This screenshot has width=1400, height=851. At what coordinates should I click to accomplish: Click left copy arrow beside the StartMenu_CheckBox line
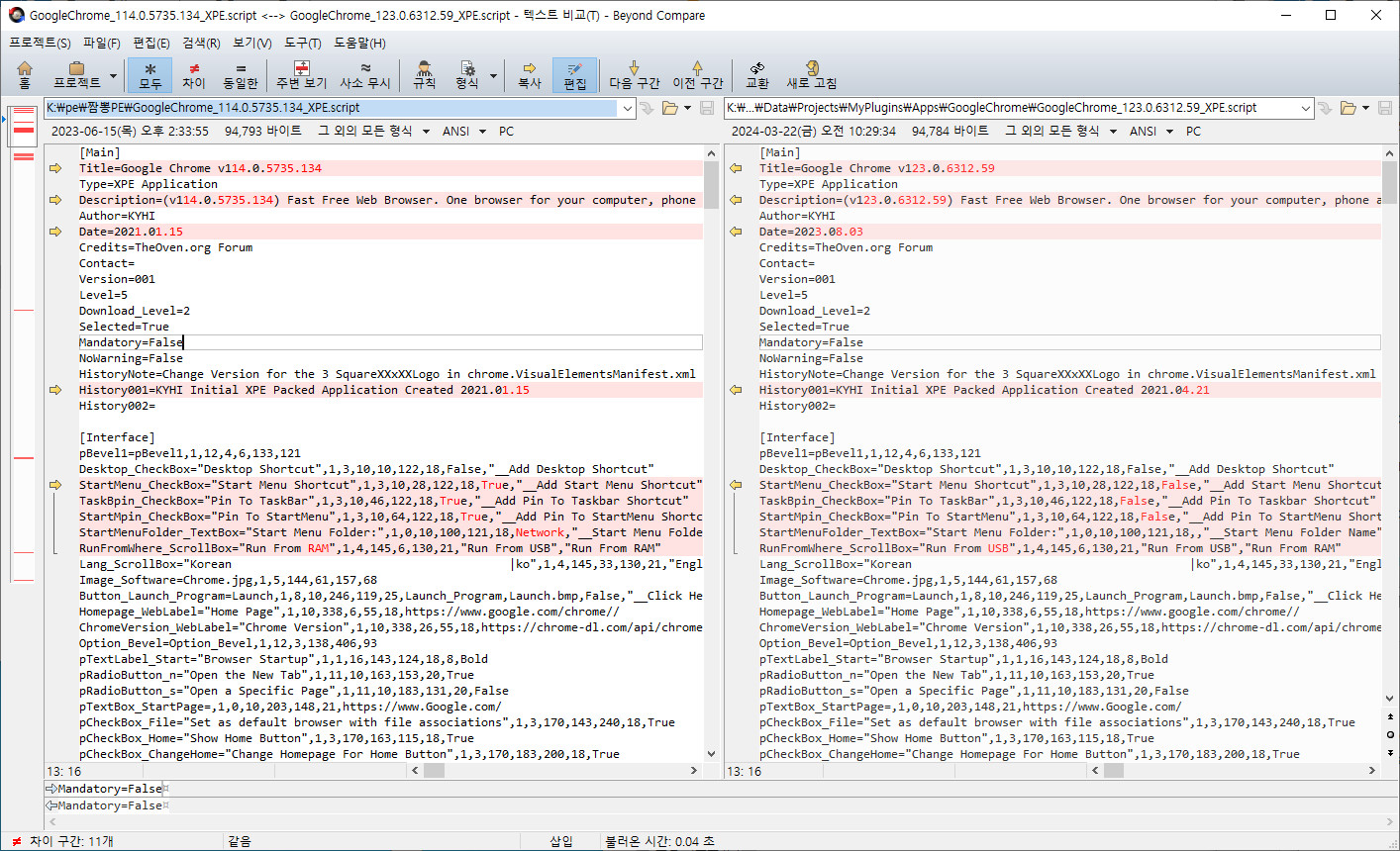click(55, 485)
